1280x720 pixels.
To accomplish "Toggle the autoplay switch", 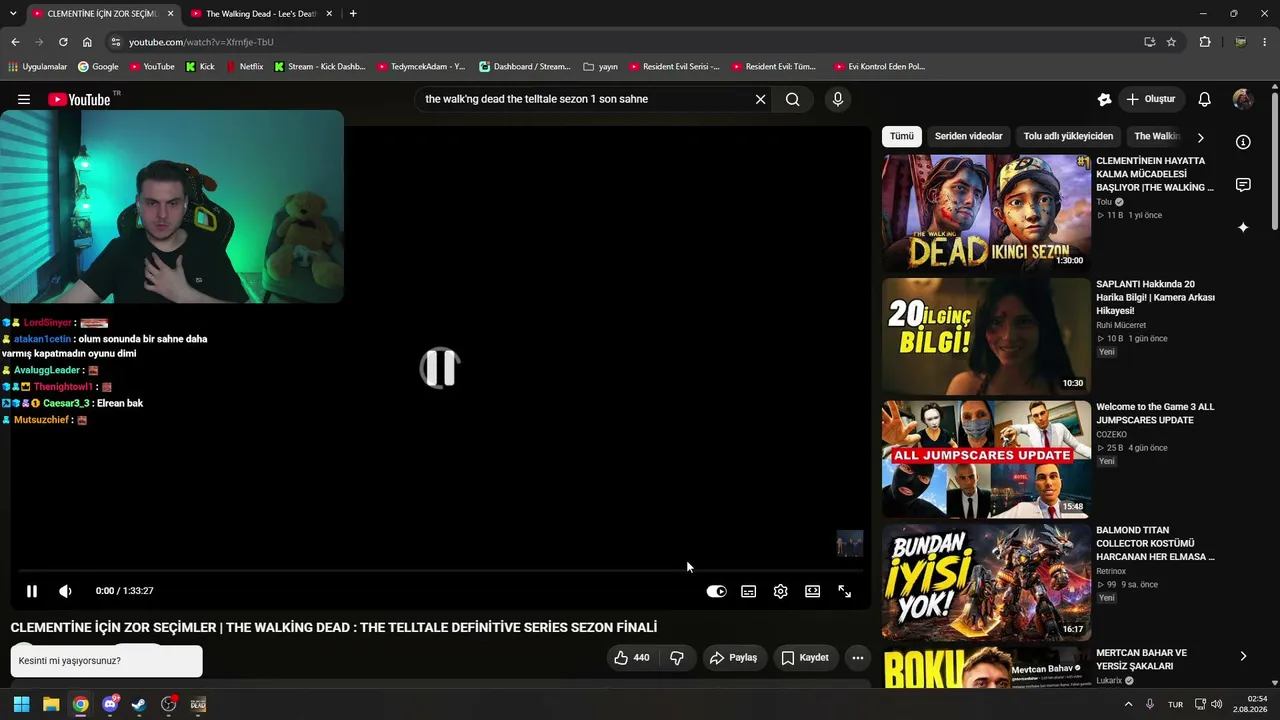I will tap(716, 591).
